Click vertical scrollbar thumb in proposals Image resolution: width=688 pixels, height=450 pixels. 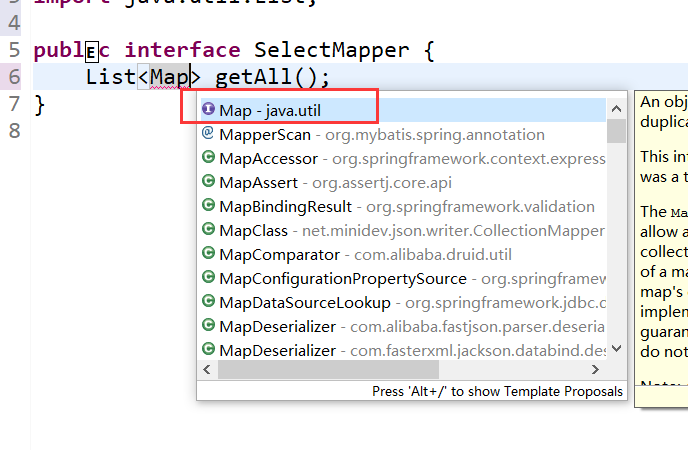tap(616, 131)
